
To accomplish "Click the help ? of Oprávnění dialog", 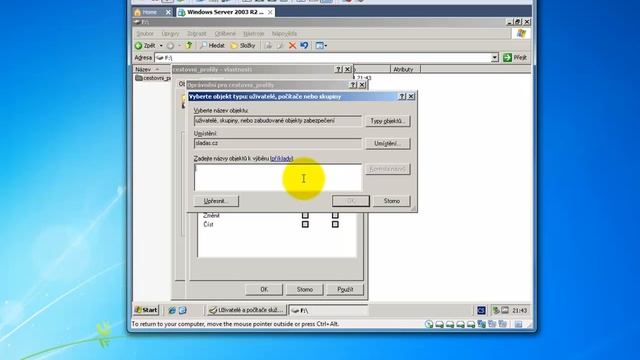I will click(353, 85).
